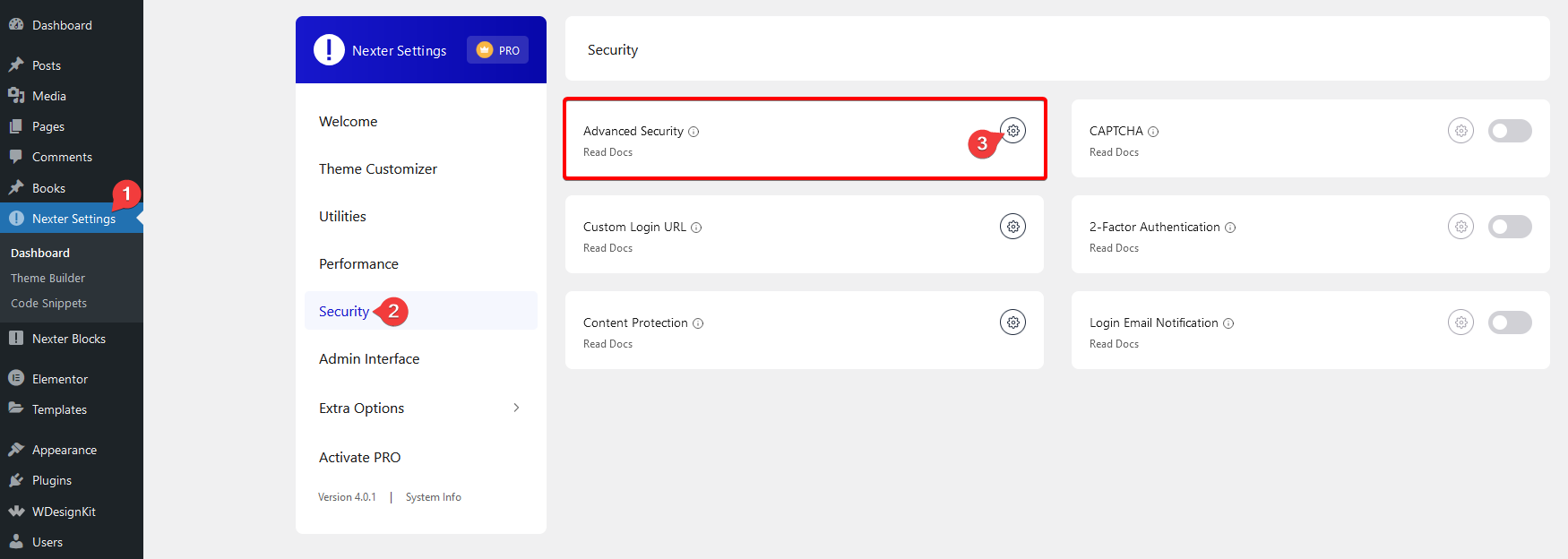
Task: Enable the Login Email Notification toggle
Action: [x=1510, y=322]
